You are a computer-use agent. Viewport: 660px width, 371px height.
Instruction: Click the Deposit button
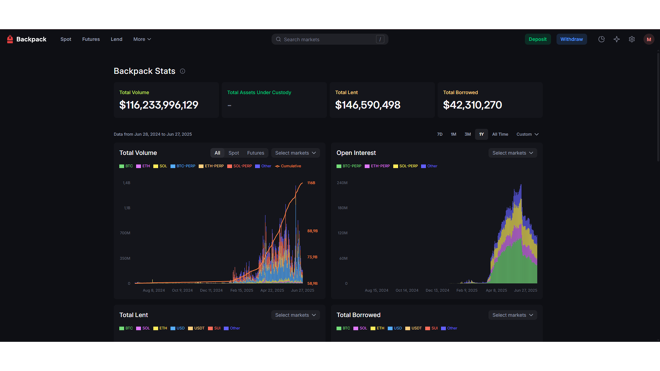tap(538, 39)
